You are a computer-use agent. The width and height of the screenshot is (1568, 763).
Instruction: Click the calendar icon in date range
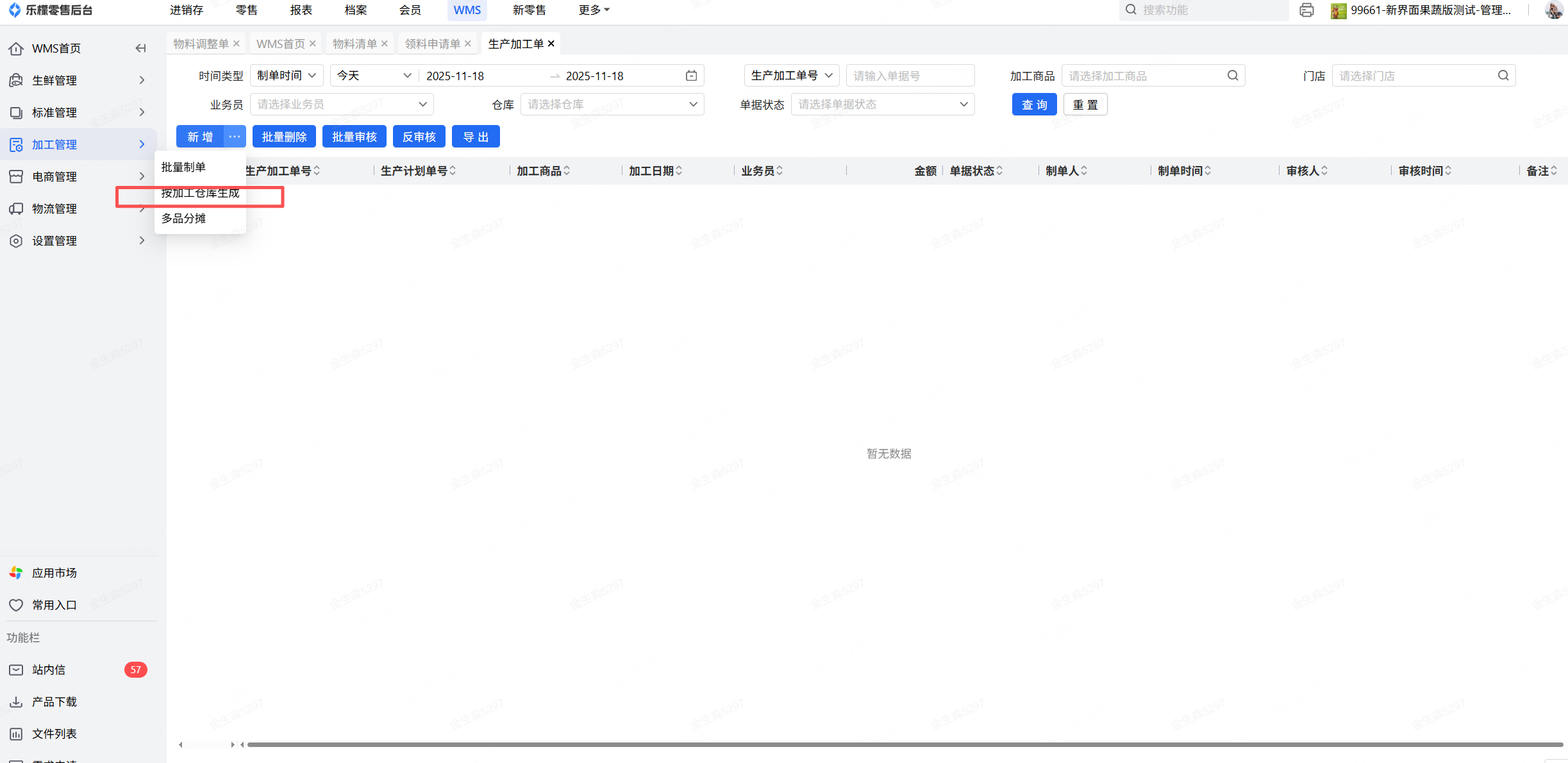(691, 76)
